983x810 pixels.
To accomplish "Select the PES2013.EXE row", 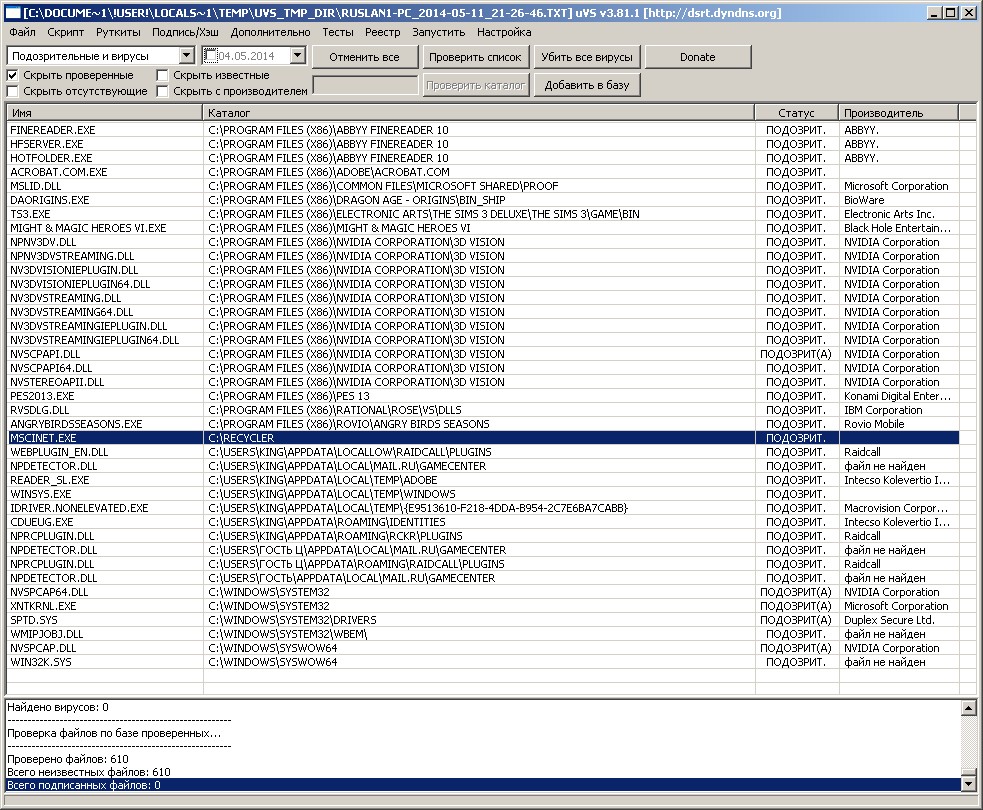I will coord(483,396).
